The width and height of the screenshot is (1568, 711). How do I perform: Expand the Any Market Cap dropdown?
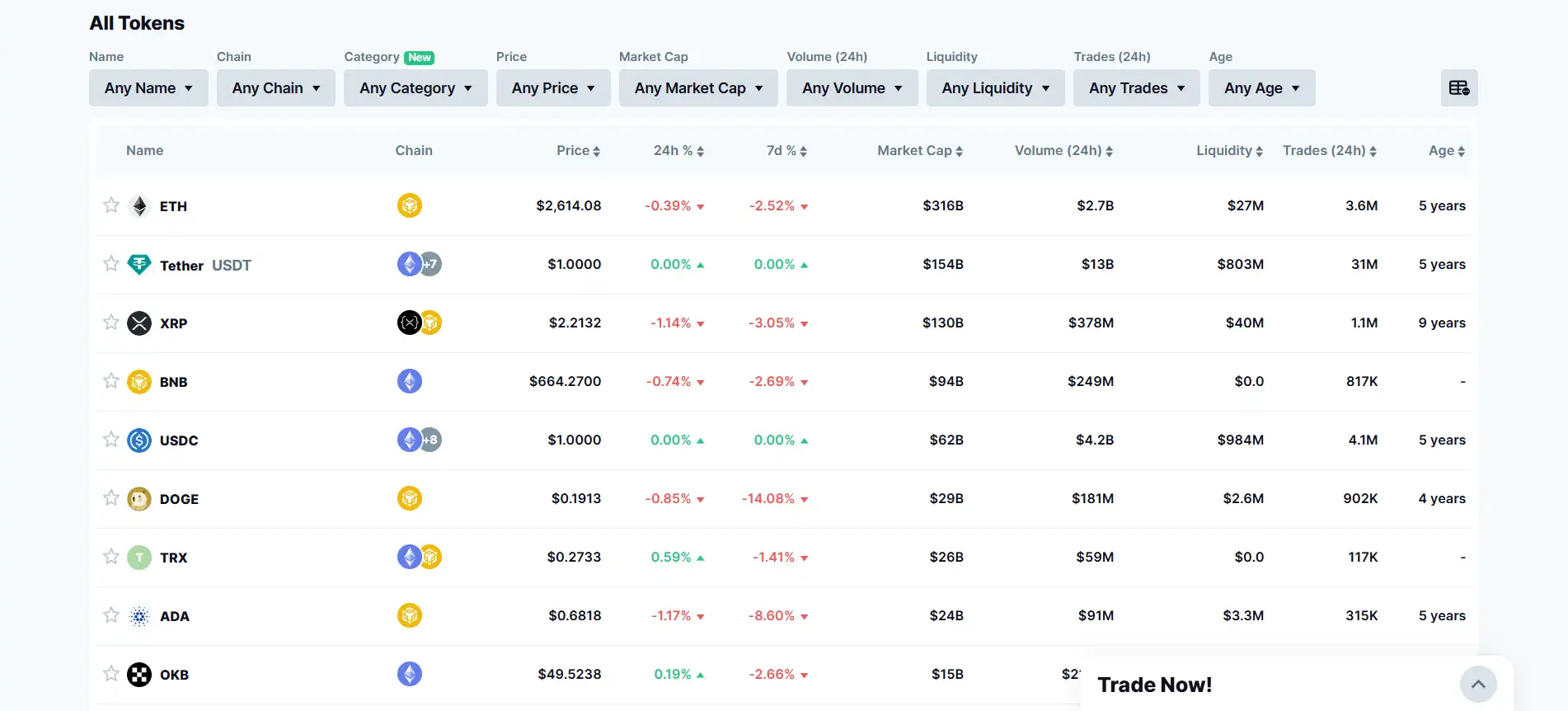coord(698,88)
